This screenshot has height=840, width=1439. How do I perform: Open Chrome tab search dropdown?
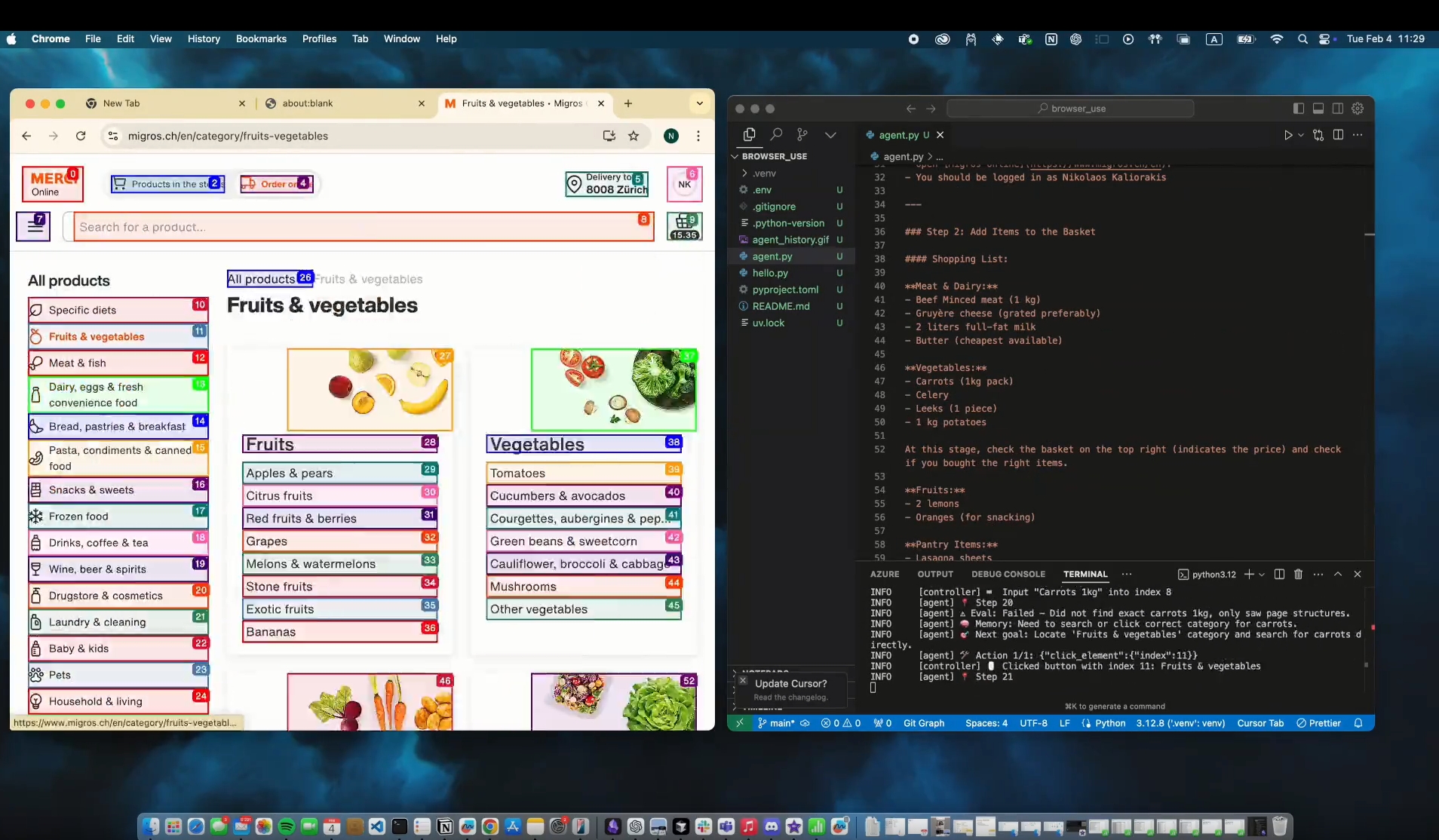(x=700, y=103)
